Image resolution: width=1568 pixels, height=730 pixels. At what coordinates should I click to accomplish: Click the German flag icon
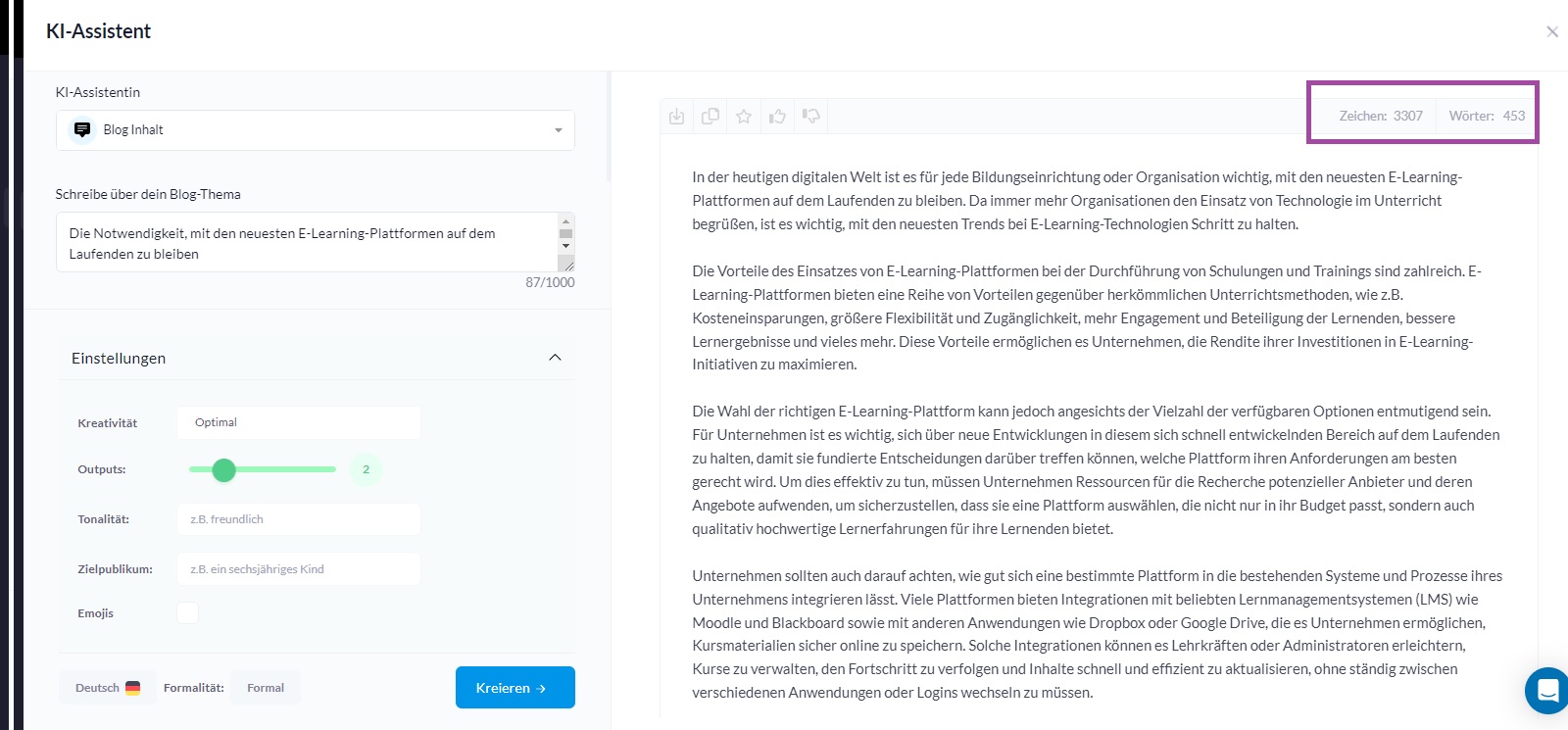(133, 688)
